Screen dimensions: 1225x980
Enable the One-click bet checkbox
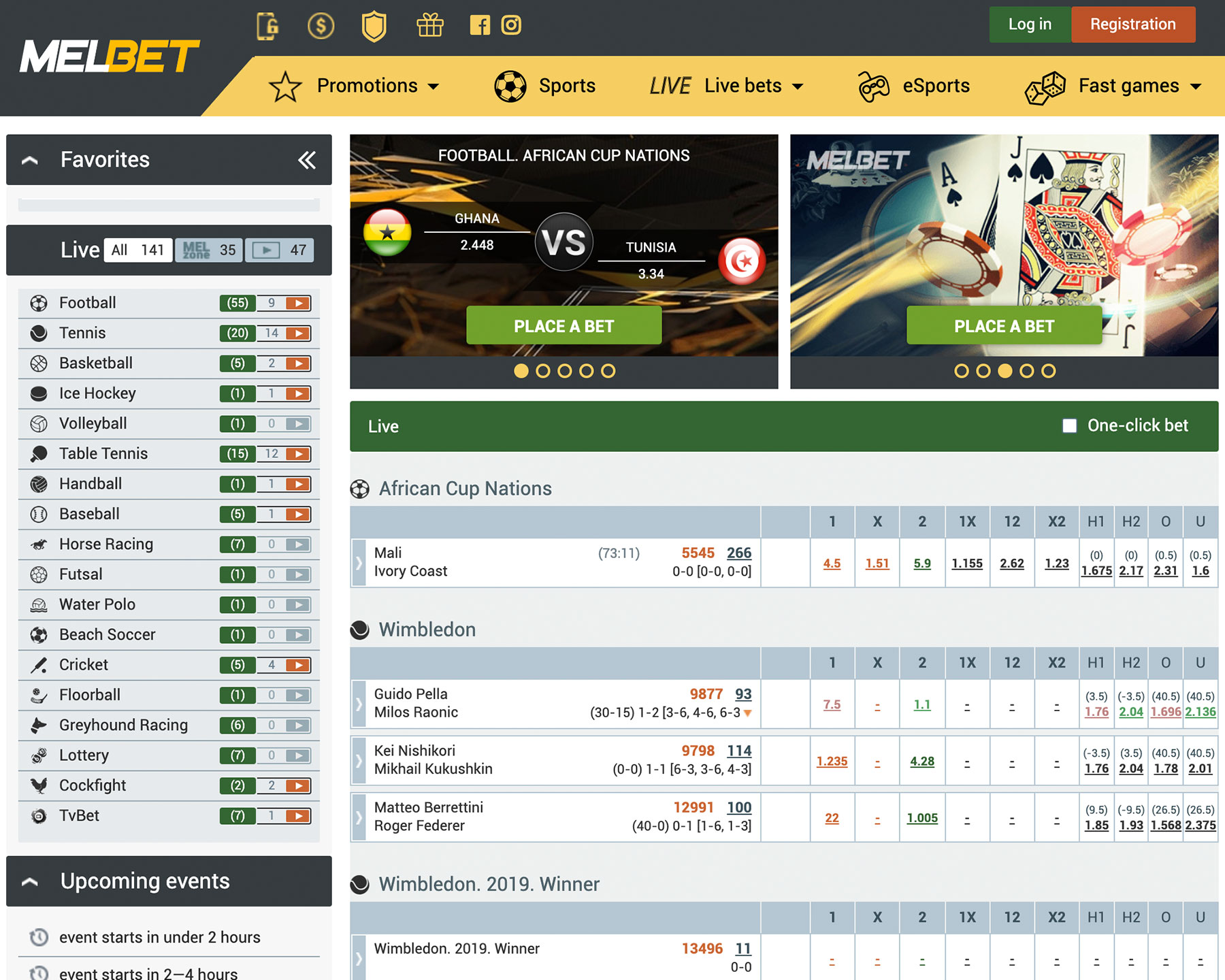[x=1070, y=426]
